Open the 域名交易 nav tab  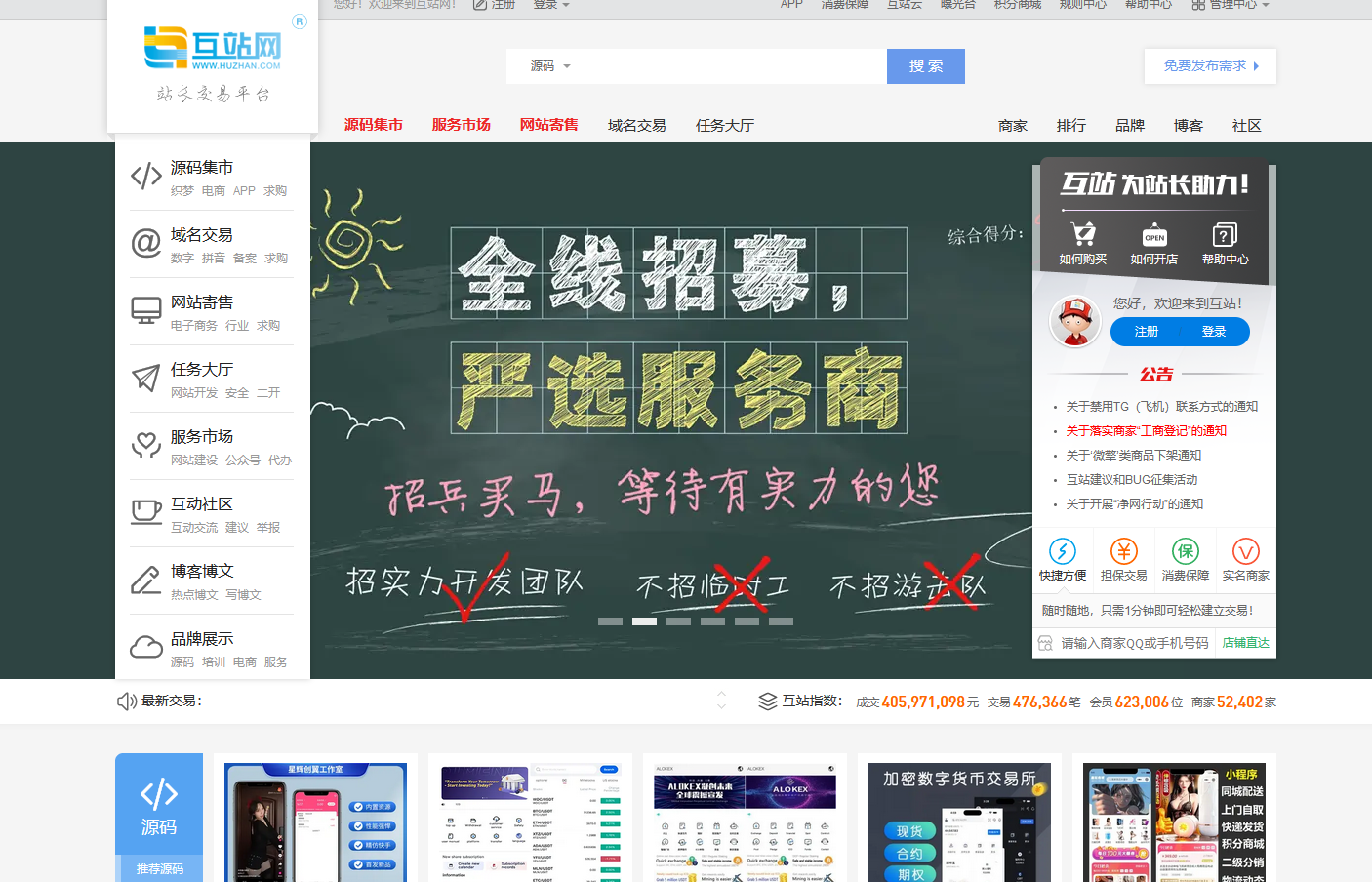click(x=637, y=125)
